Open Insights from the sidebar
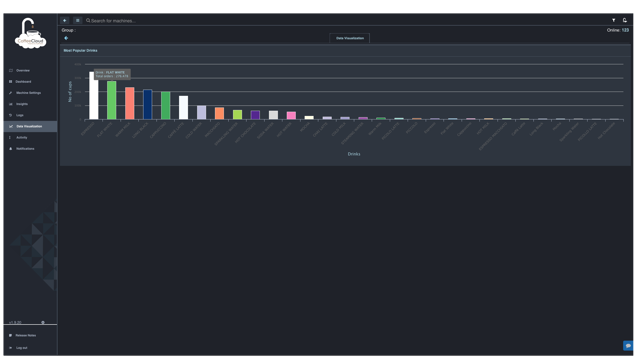This screenshot has height=360, width=640. pos(30,104)
